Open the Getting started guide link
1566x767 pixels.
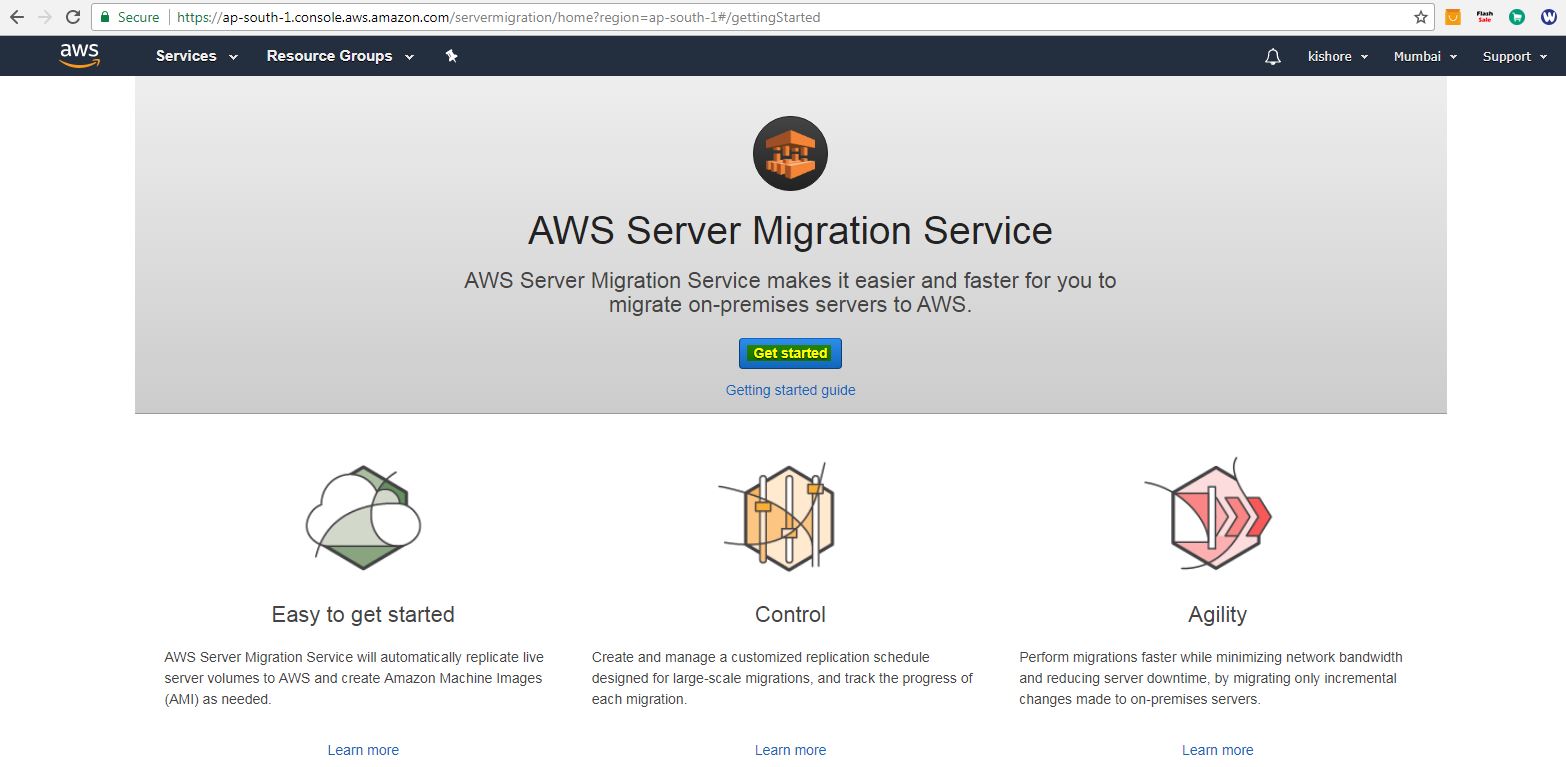(790, 390)
